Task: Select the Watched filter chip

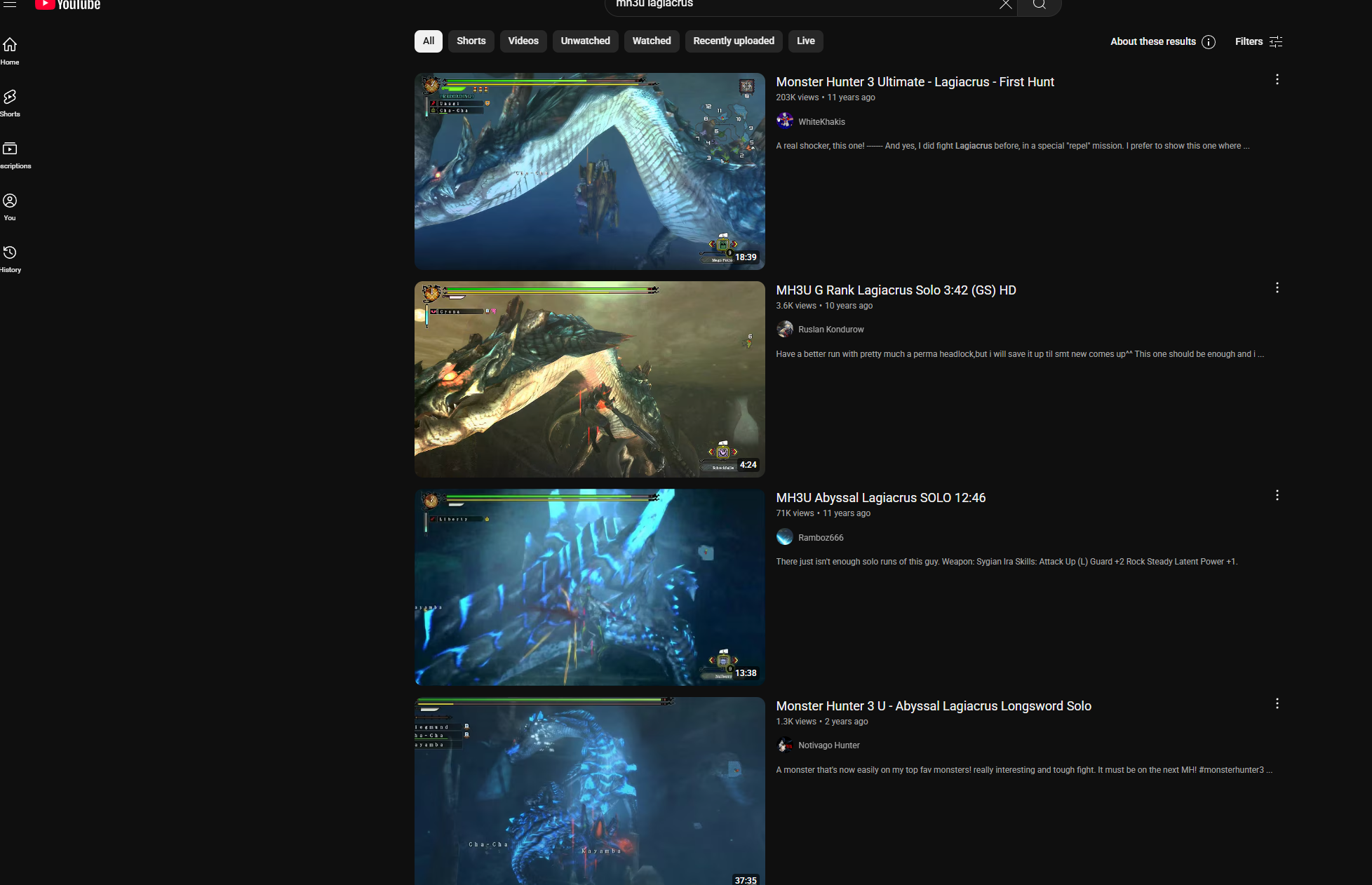Action: tap(652, 41)
